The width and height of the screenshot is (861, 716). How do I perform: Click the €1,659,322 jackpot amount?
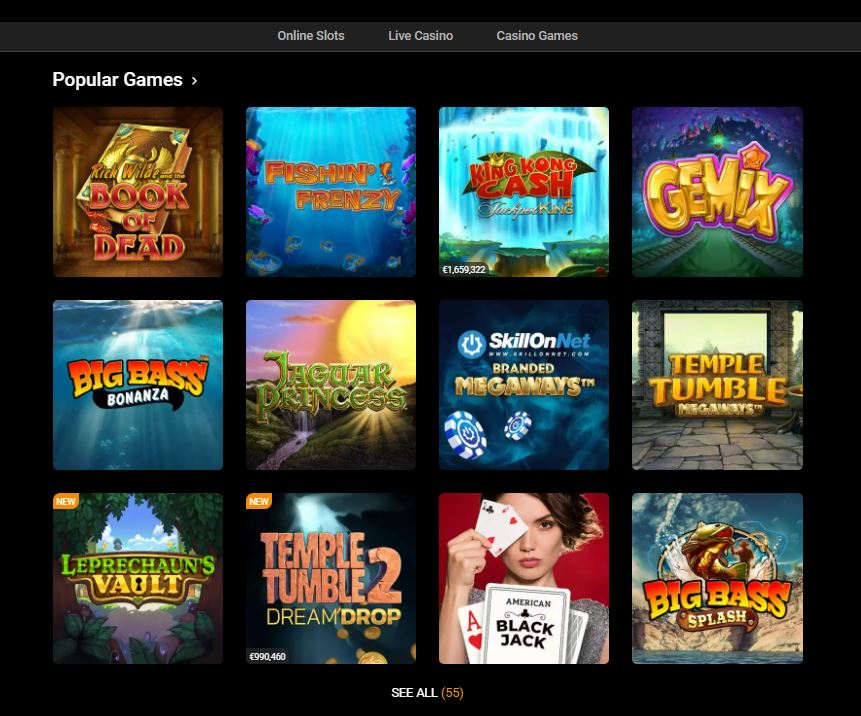(464, 270)
